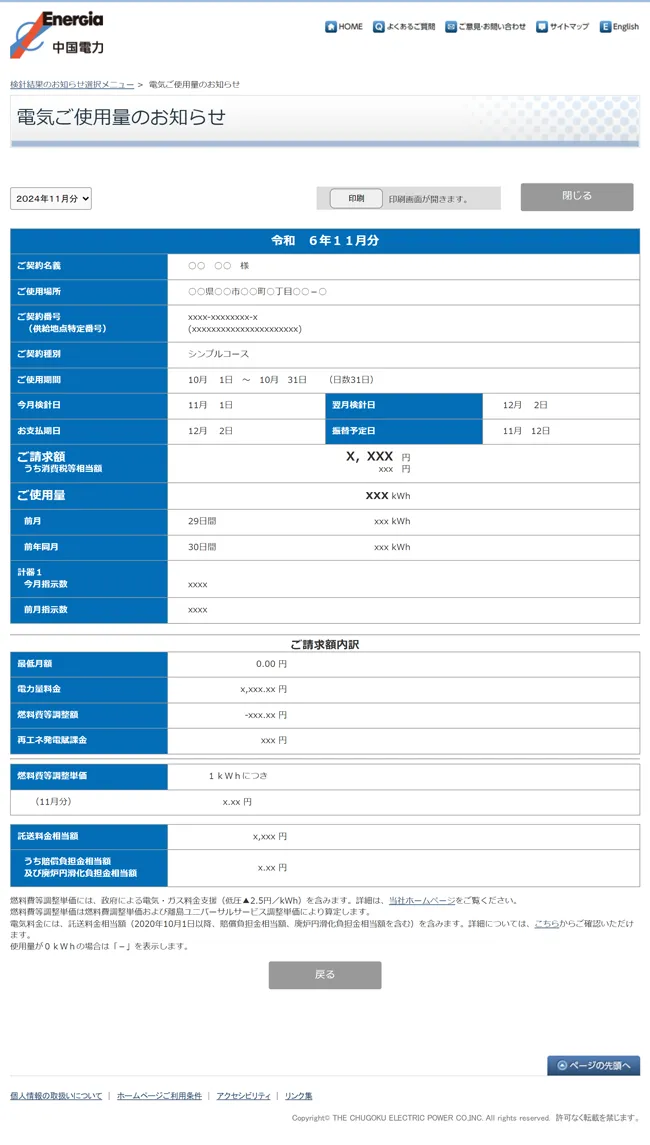The height and width of the screenshot is (1145, 650).
Task: Click the 閉じる close button
Action: [576, 197]
